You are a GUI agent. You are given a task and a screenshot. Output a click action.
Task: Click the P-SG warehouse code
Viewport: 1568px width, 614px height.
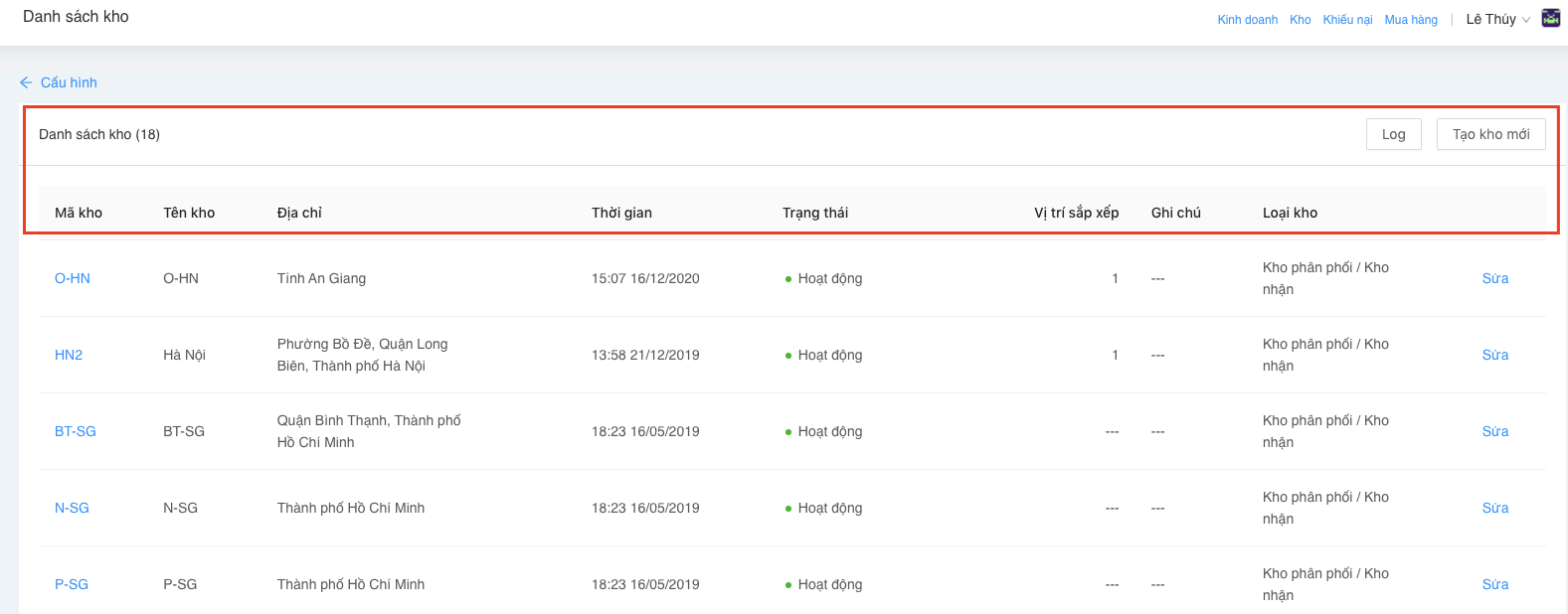pos(72,584)
